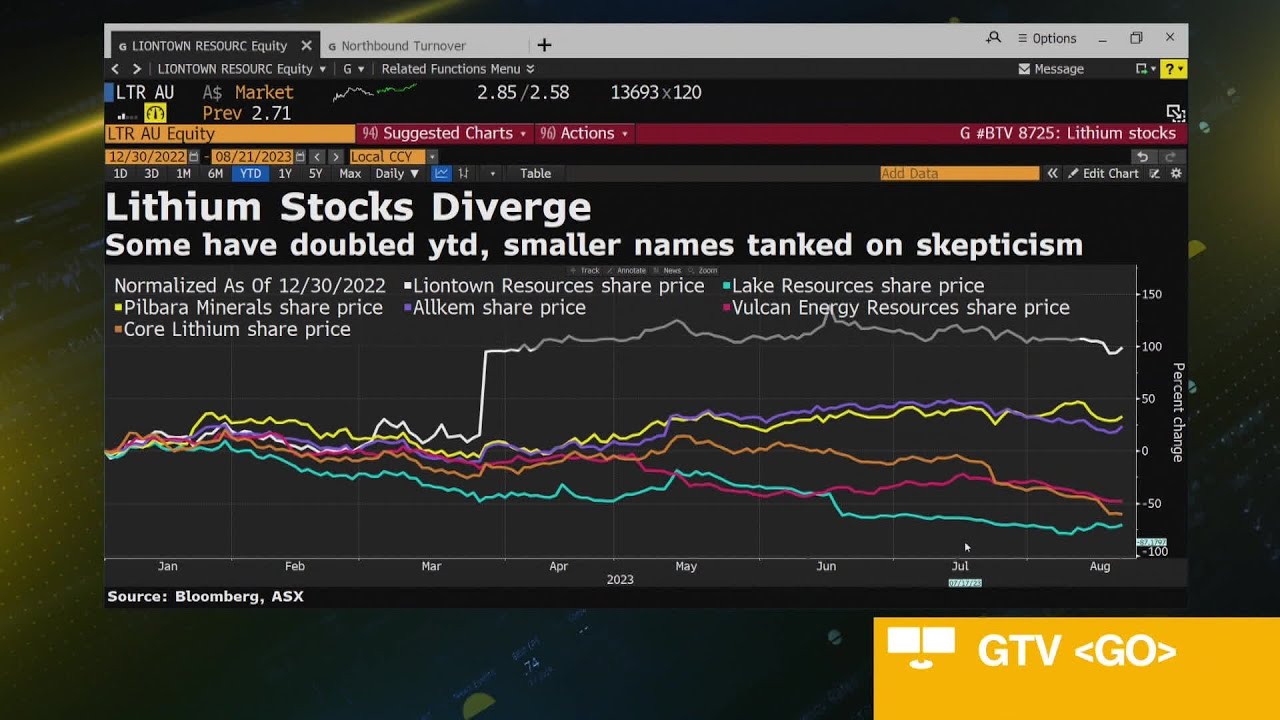Viewport: 1280px width, 720px height.
Task: Click the forward navigation arrow
Action: (137, 69)
